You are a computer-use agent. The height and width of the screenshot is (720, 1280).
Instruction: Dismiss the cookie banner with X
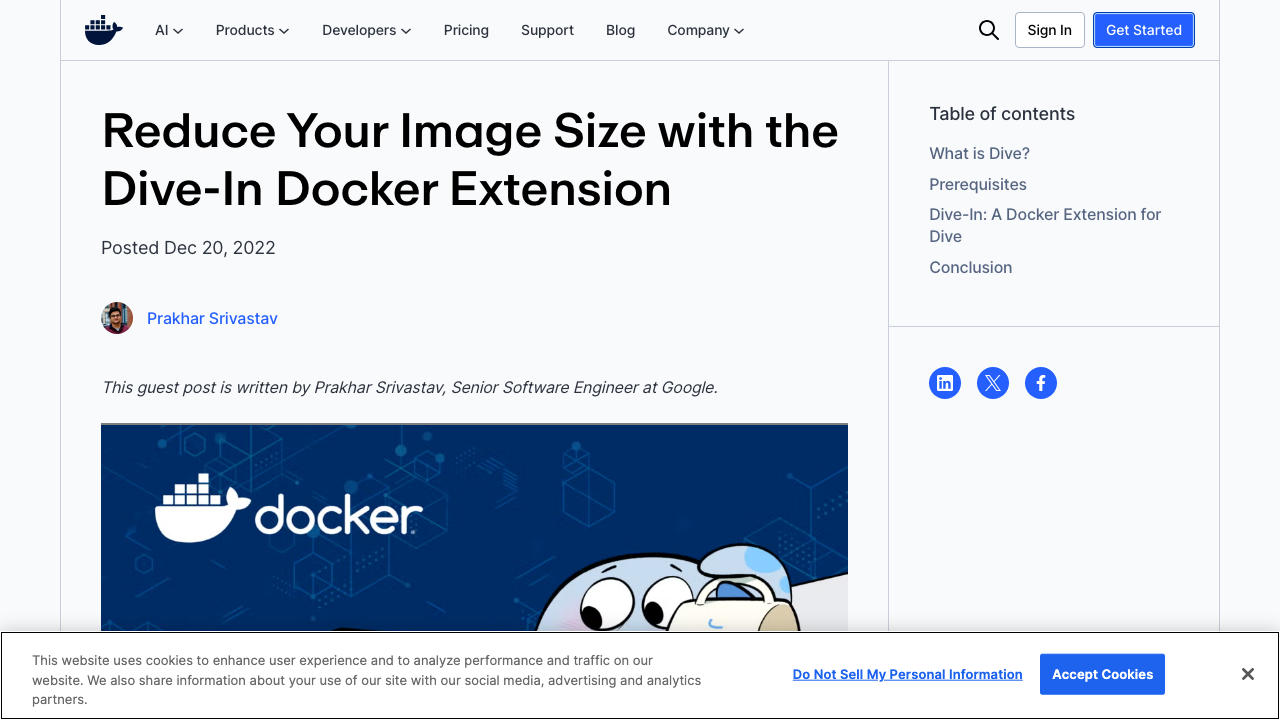point(1248,674)
